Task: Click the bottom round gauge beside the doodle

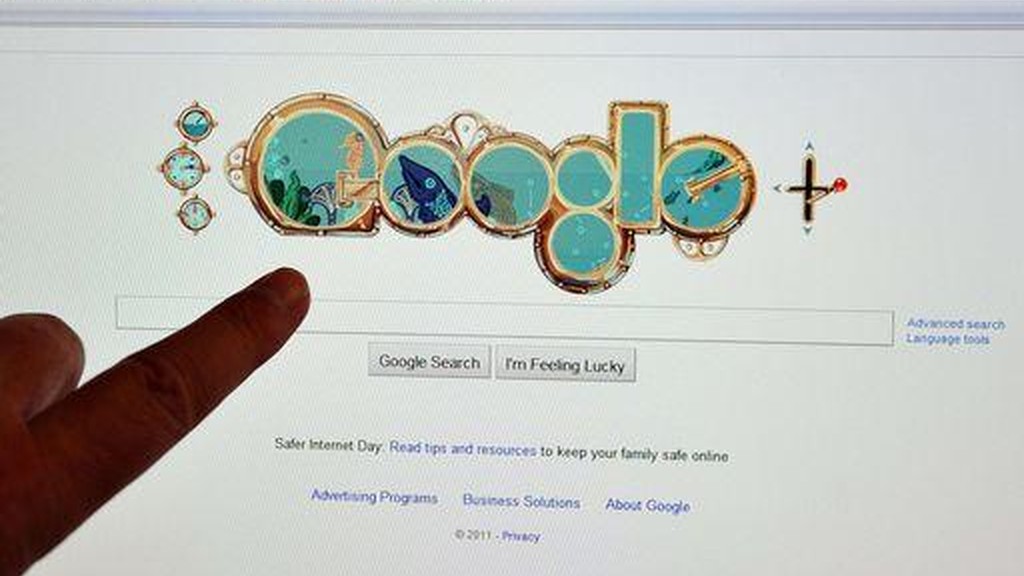Action: click(x=195, y=213)
